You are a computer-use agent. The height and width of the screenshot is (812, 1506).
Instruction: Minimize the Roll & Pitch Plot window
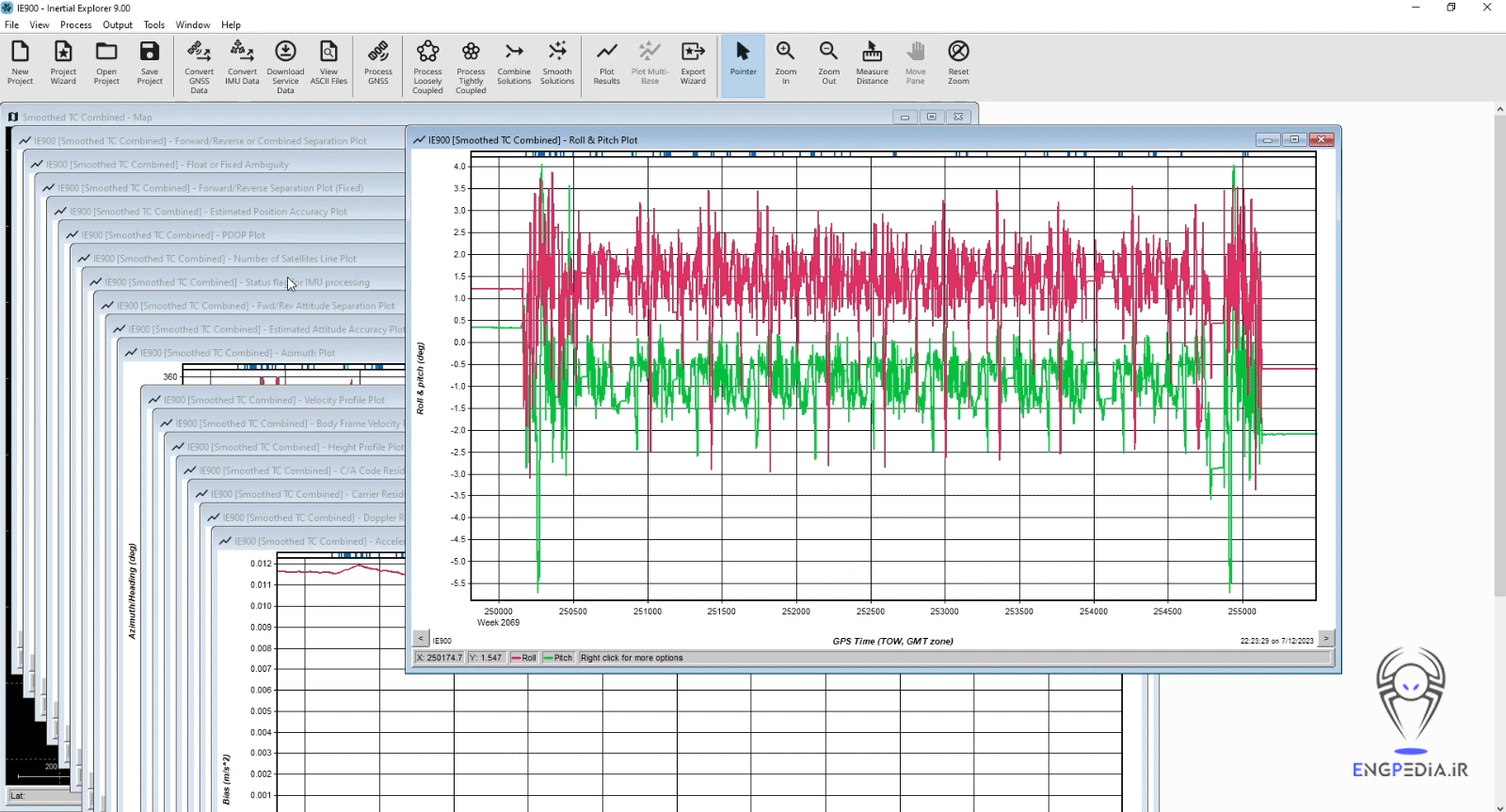(1268, 139)
